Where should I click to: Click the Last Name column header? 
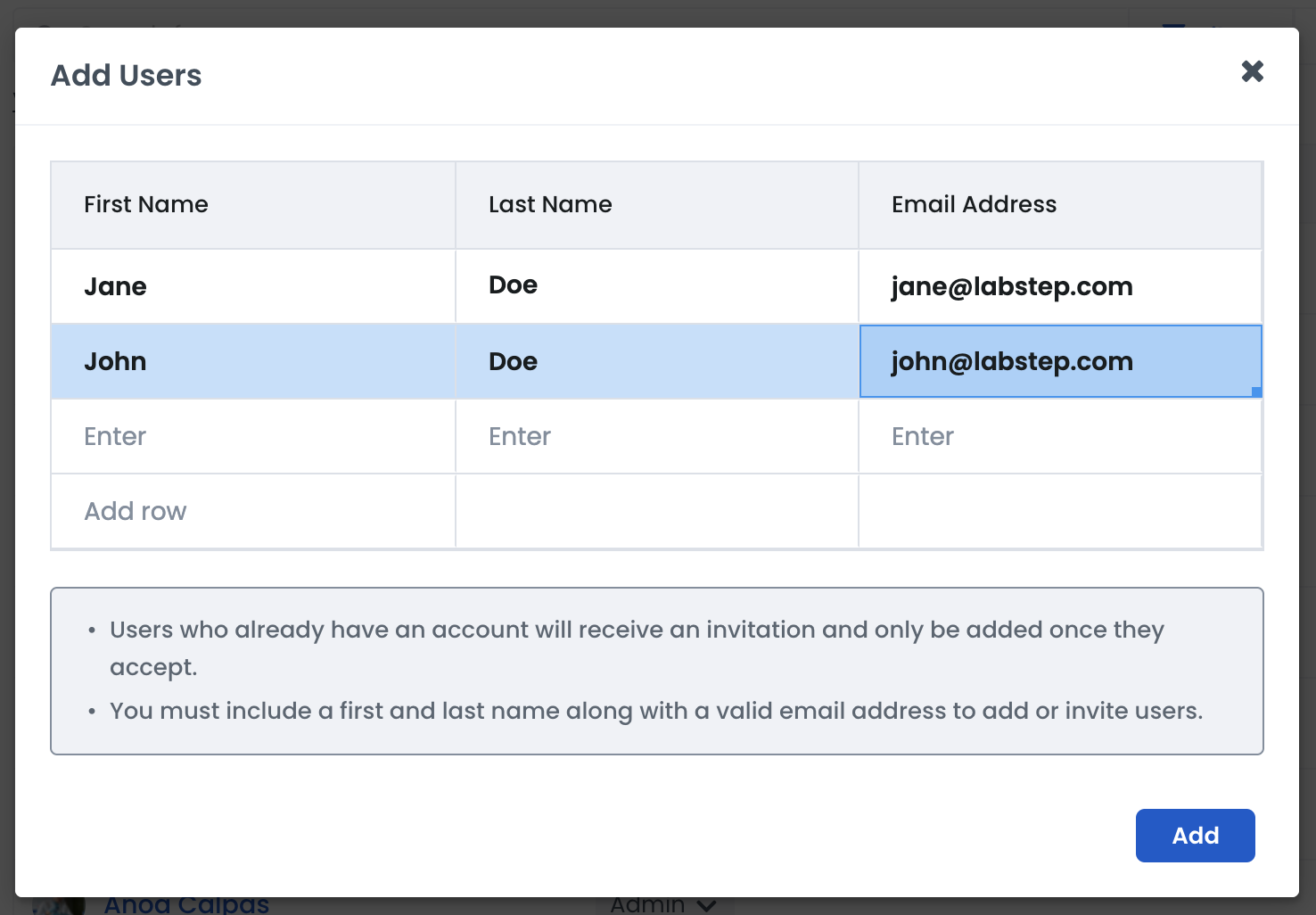(550, 204)
